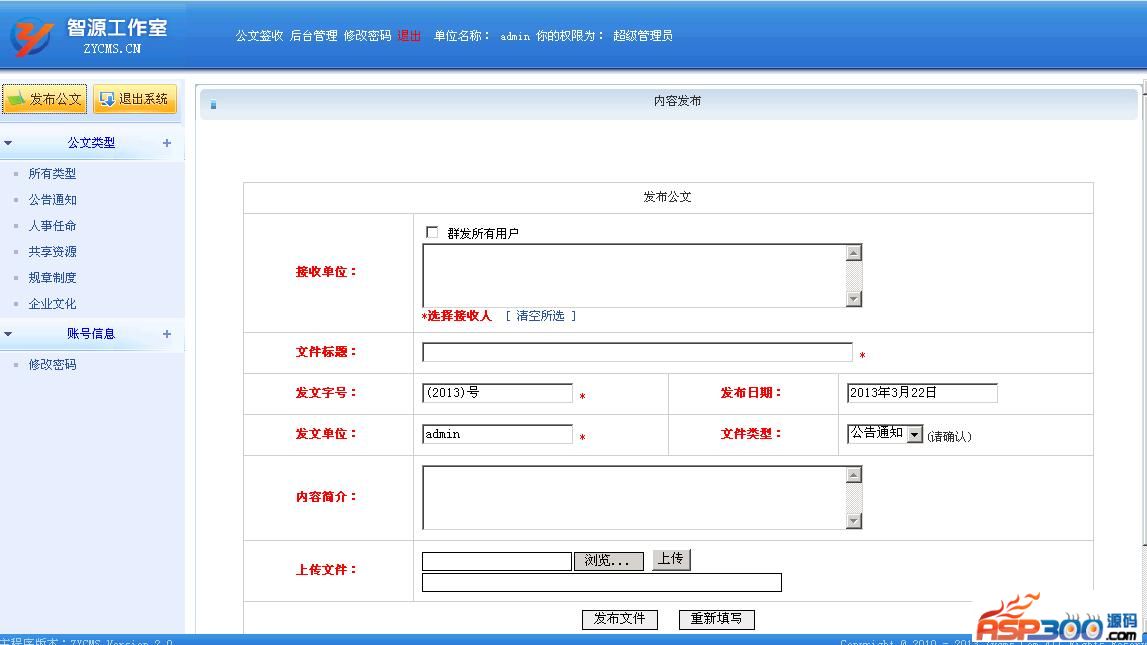The width and height of the screenshot is (1147, 645).
Task: Focus the 发文字号 input field
Action: [x=497, y=393]
